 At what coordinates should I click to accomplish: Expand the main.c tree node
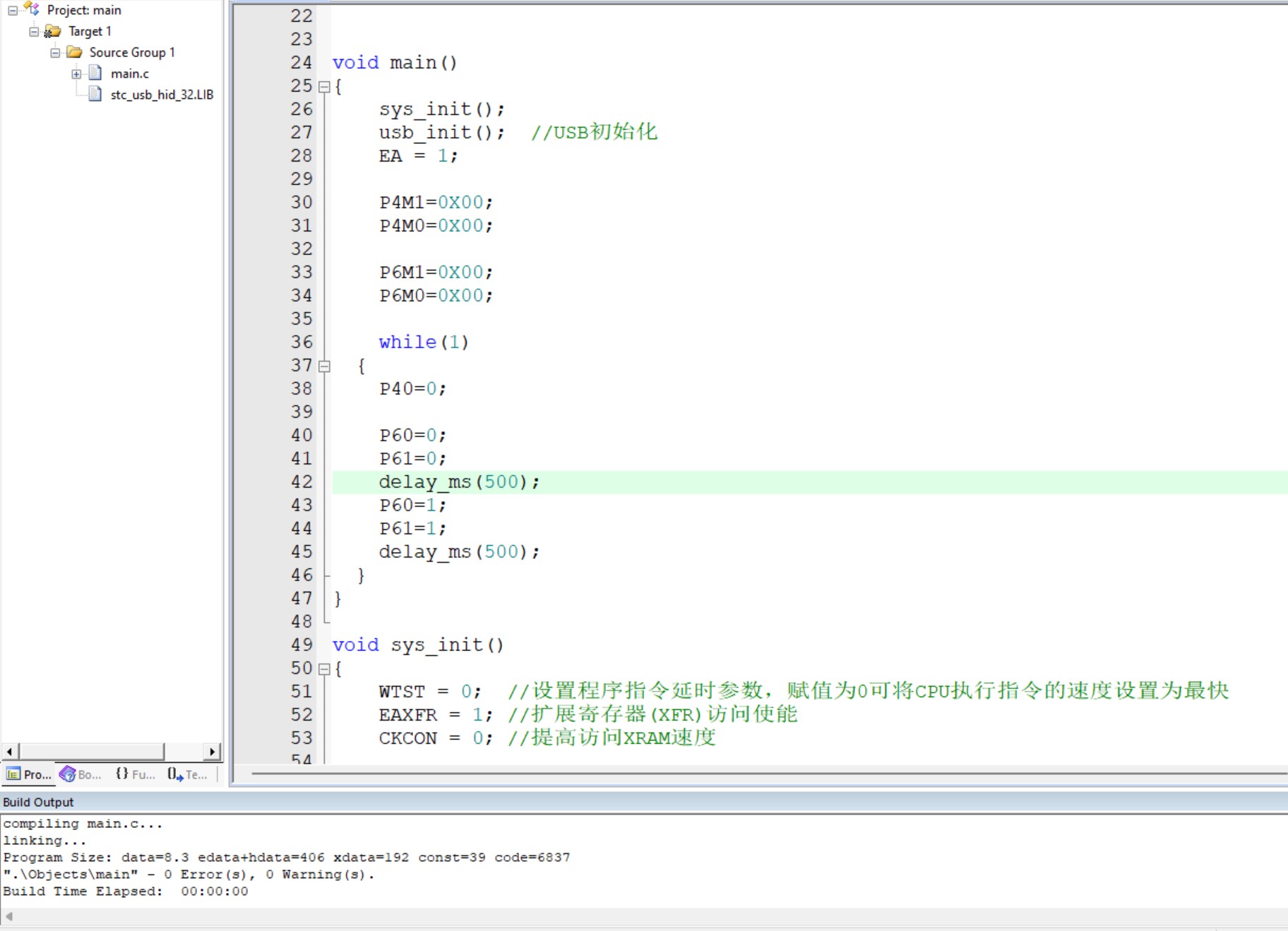point(76,74)
